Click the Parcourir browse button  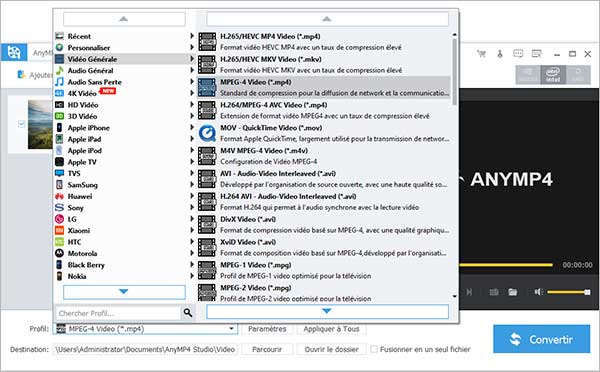click(x=267, y=349)
